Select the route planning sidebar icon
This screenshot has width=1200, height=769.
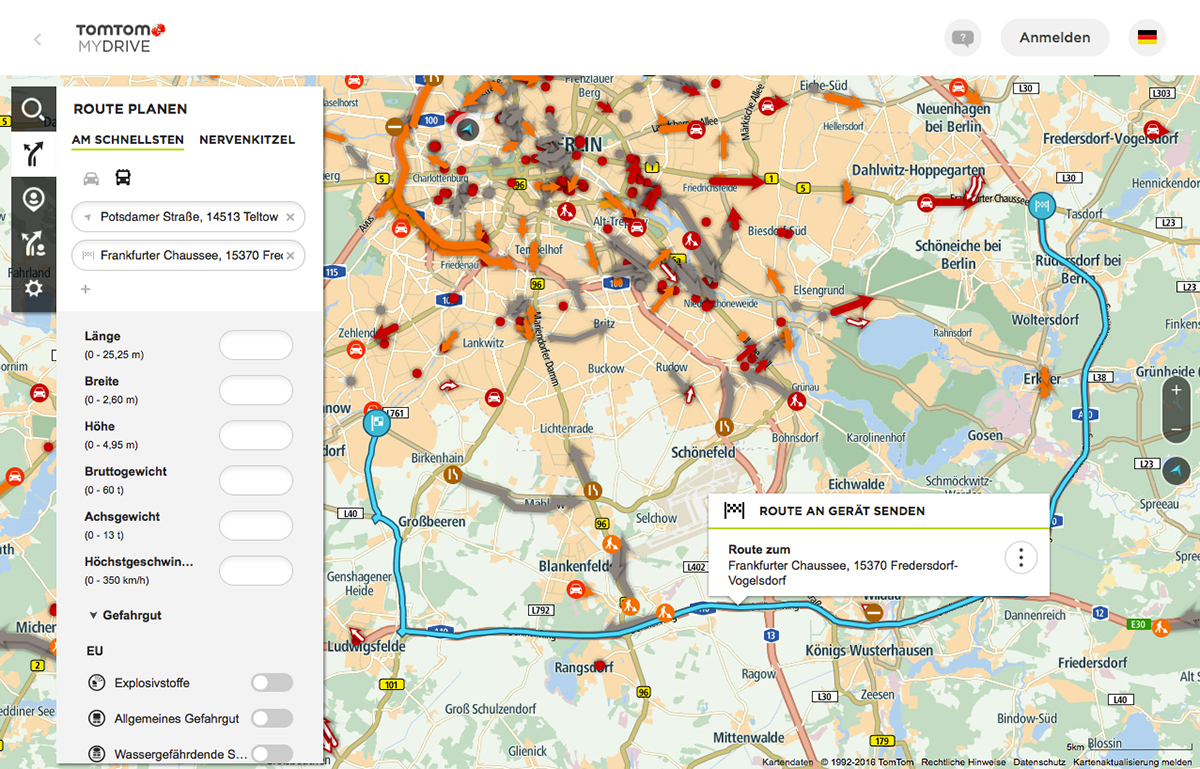click(x=33, y=154)
